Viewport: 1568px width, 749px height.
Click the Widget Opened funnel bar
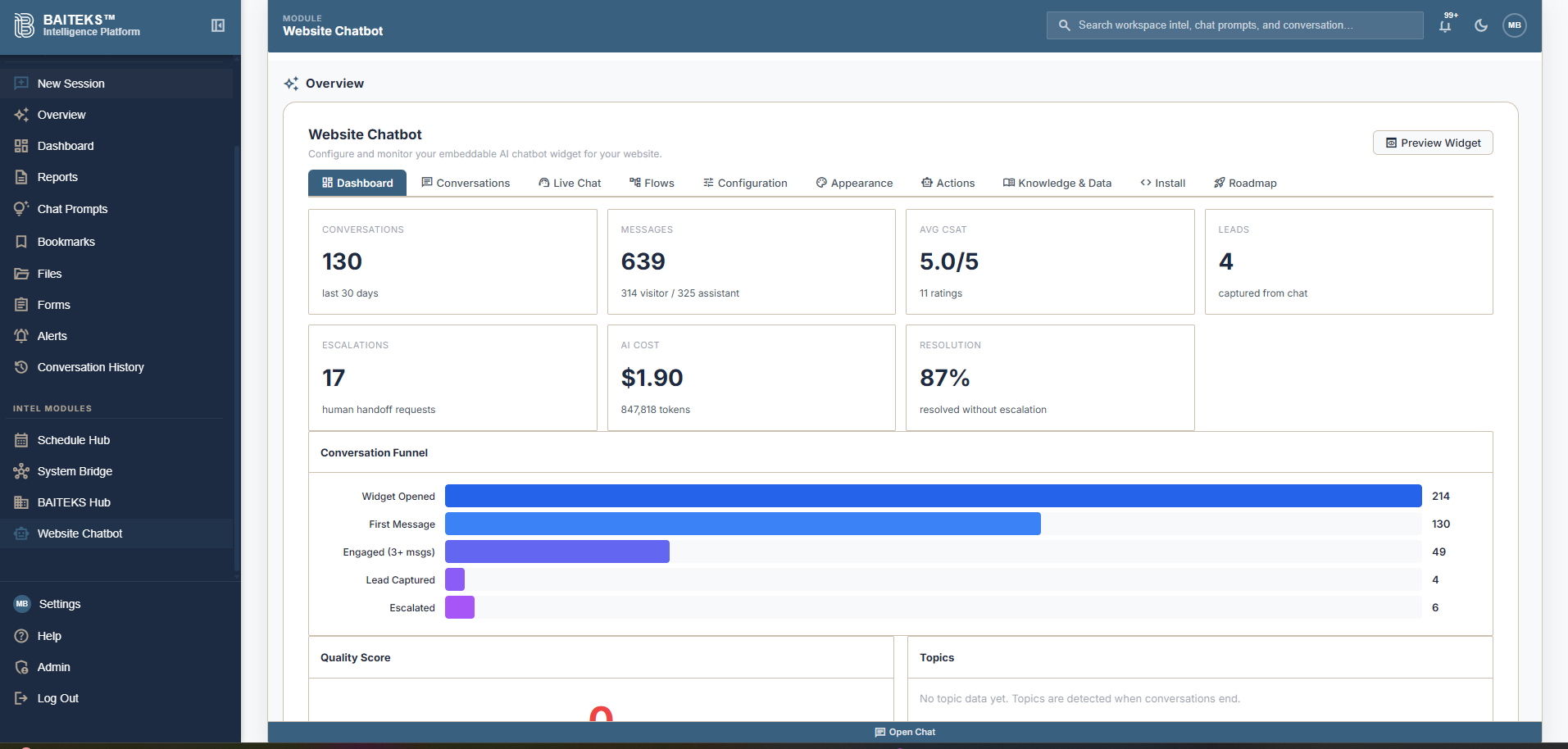[933, 496]
